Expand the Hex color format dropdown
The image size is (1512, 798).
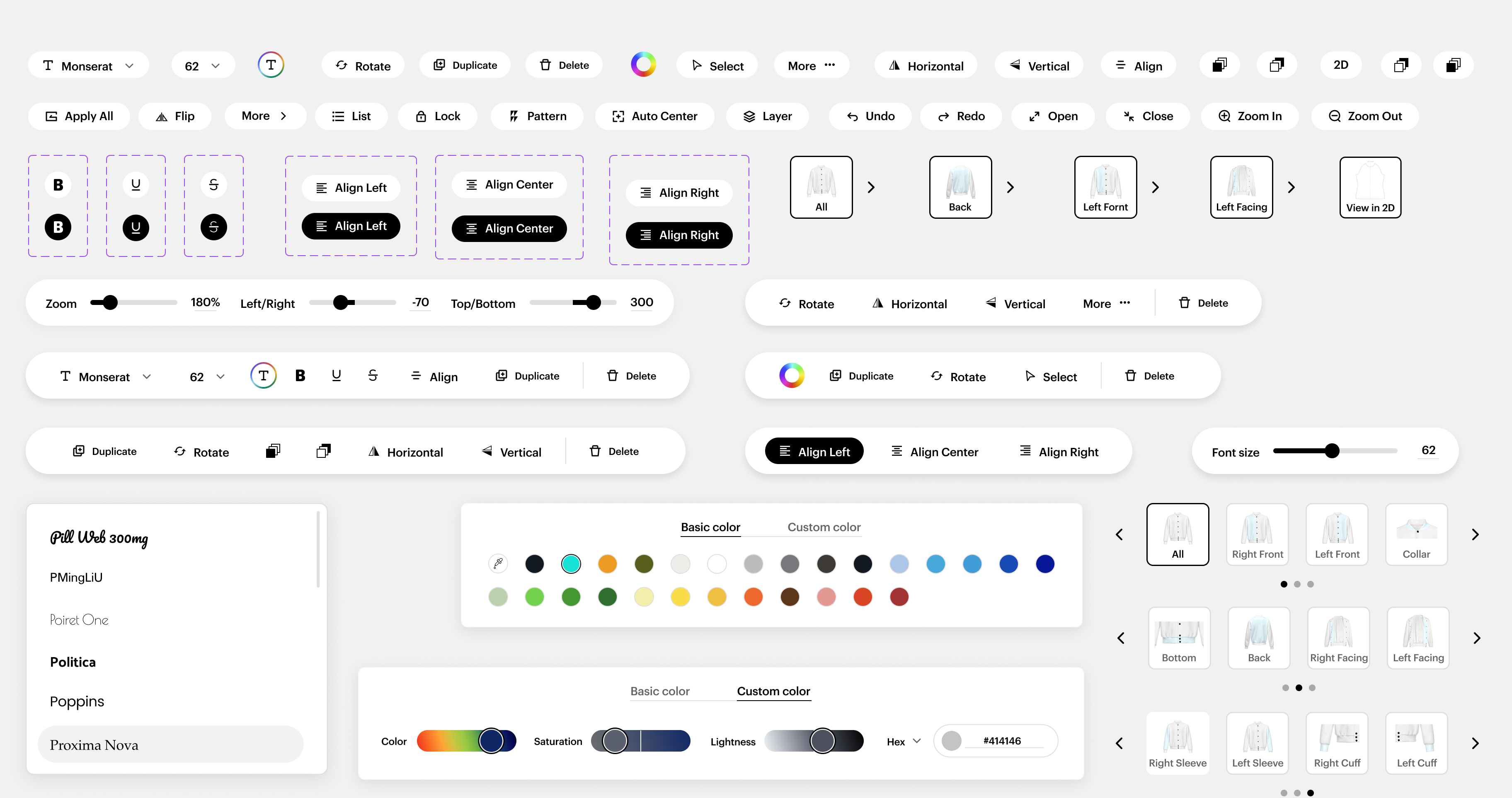pos(904,742)
